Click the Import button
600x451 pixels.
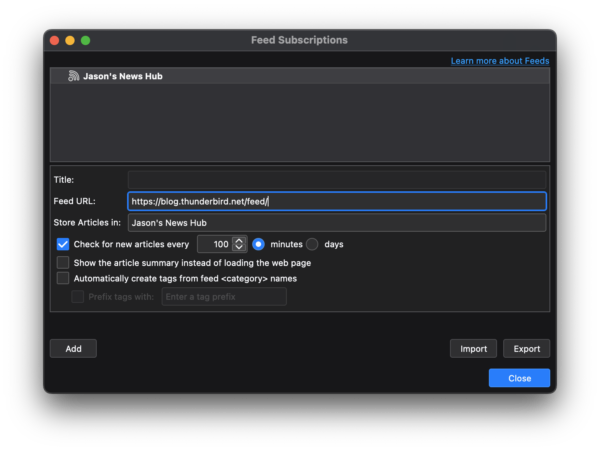click(473, 348)
